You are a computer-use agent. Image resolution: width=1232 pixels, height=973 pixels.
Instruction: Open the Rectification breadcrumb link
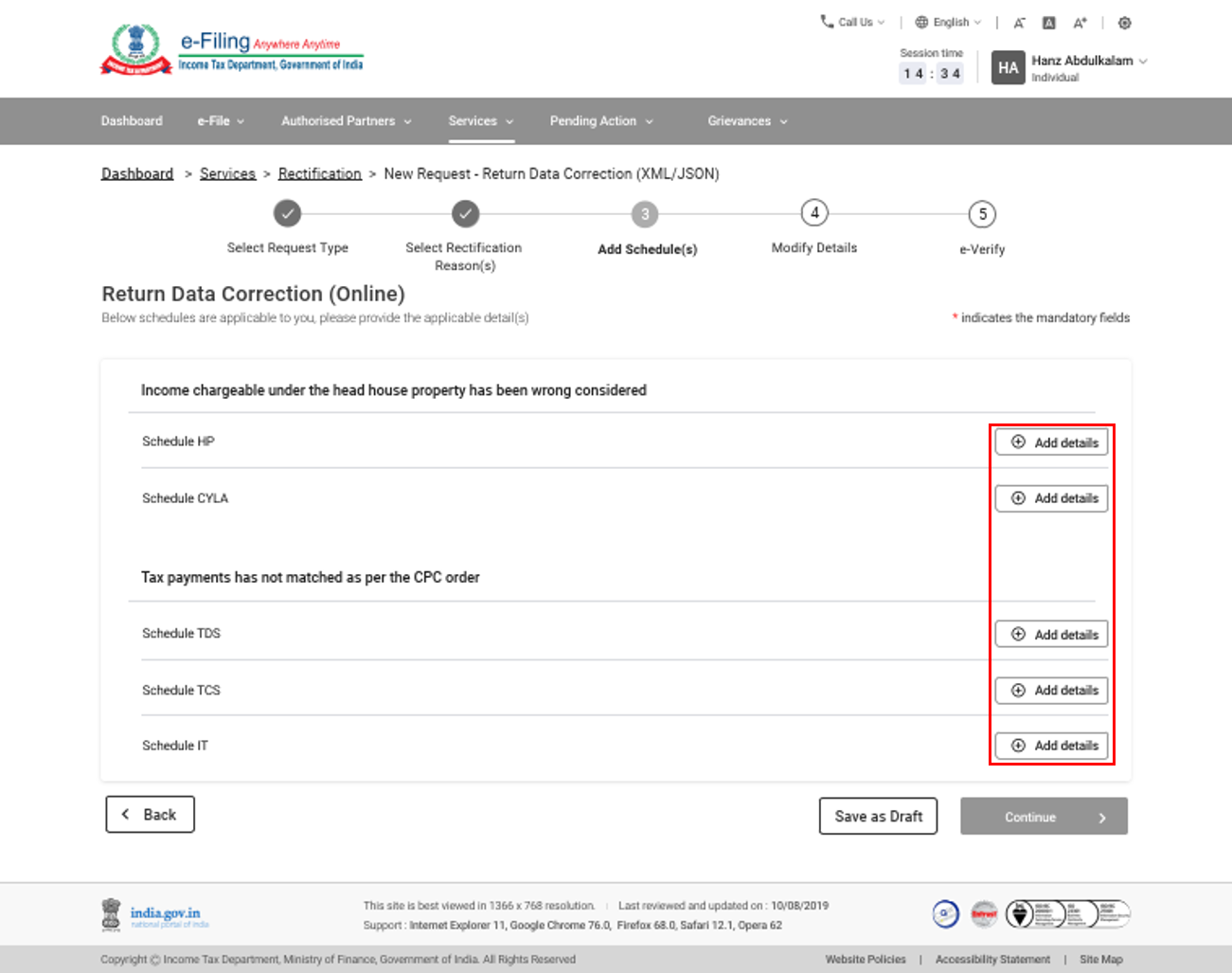pos(319,174)
